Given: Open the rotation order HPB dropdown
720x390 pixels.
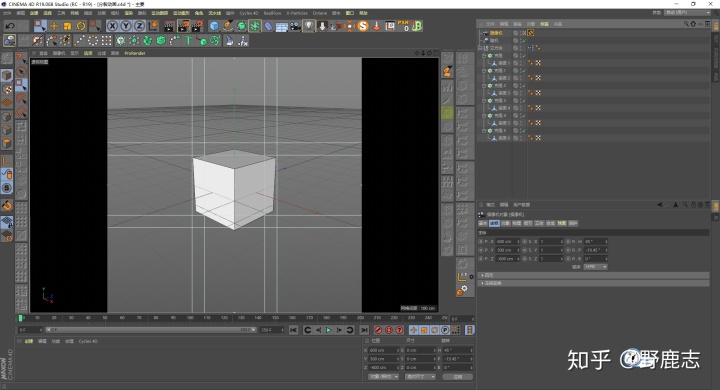Looking at the screenshot, I should point(596,267).
